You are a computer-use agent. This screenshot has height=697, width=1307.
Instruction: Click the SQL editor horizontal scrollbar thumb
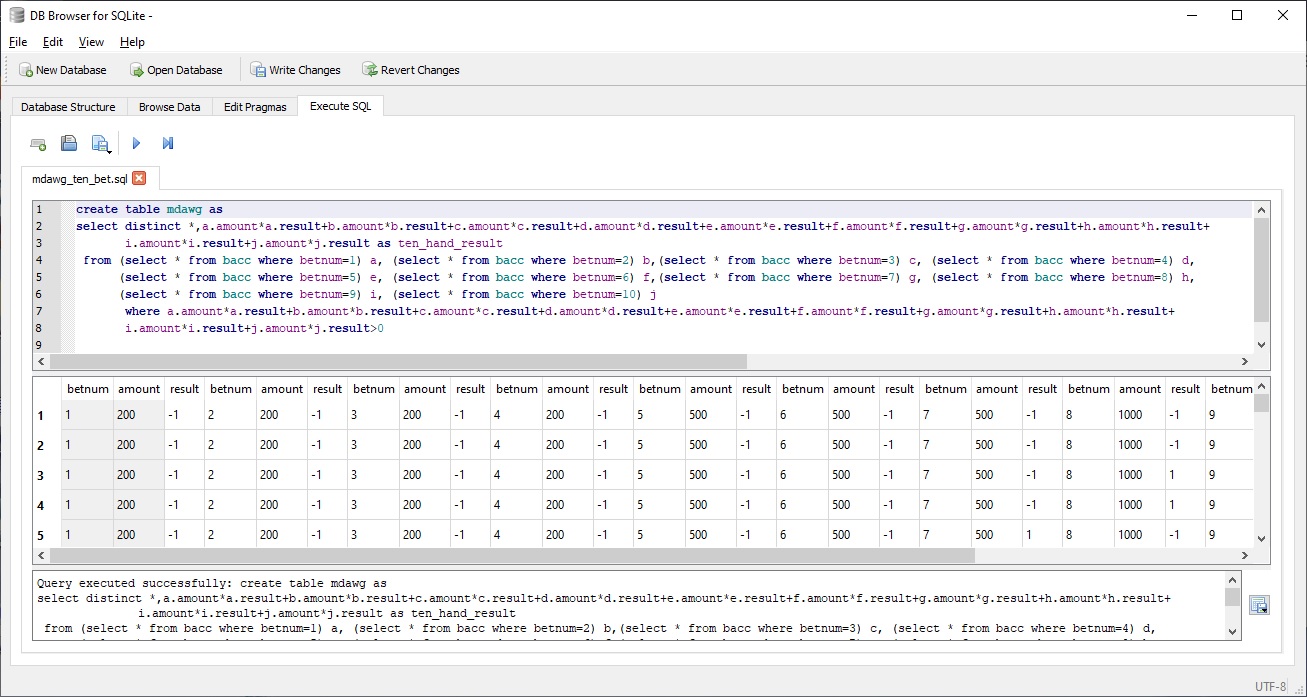tap(398, 361)
